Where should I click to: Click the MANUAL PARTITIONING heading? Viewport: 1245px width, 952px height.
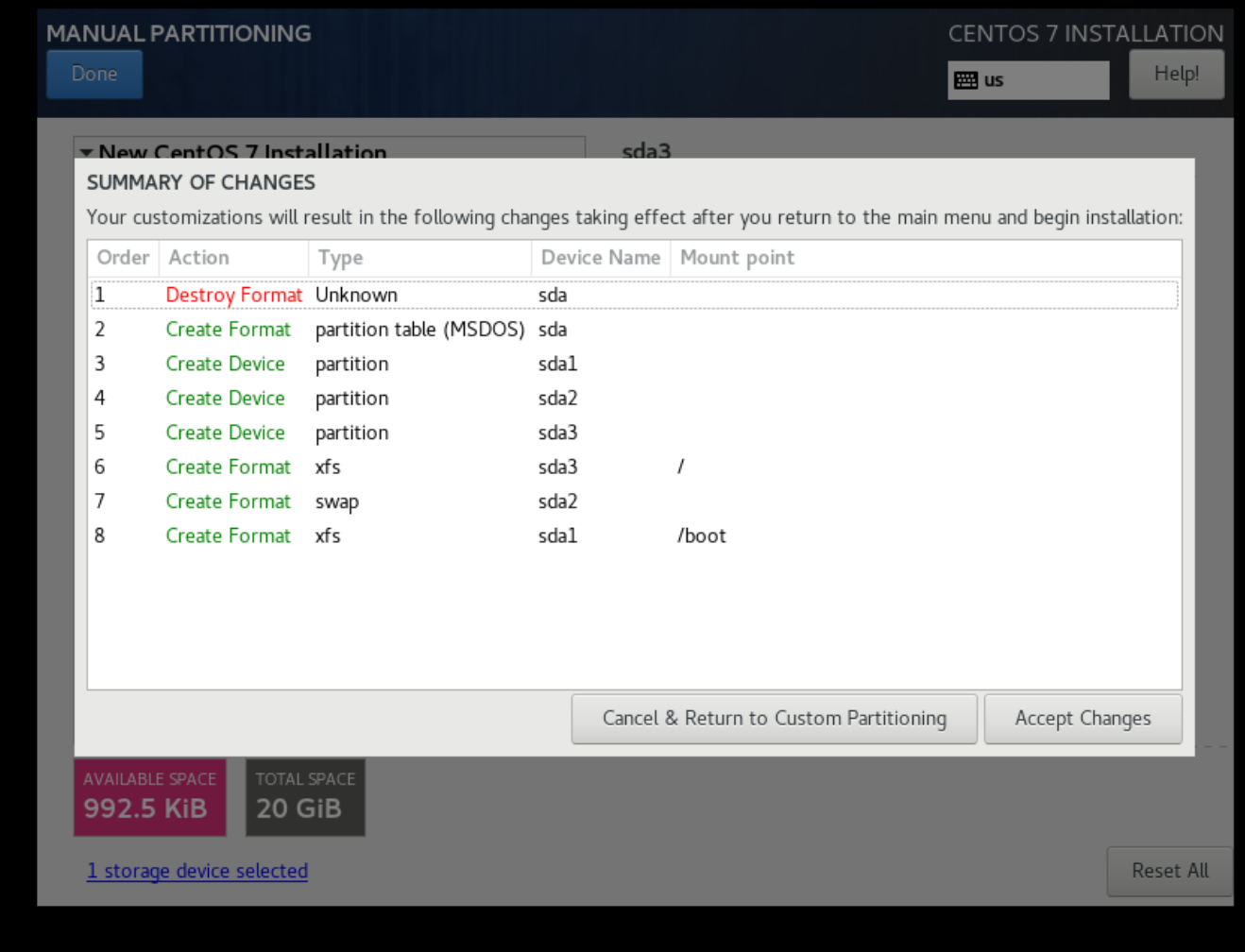pyautogui.click(x=179, y=33)
